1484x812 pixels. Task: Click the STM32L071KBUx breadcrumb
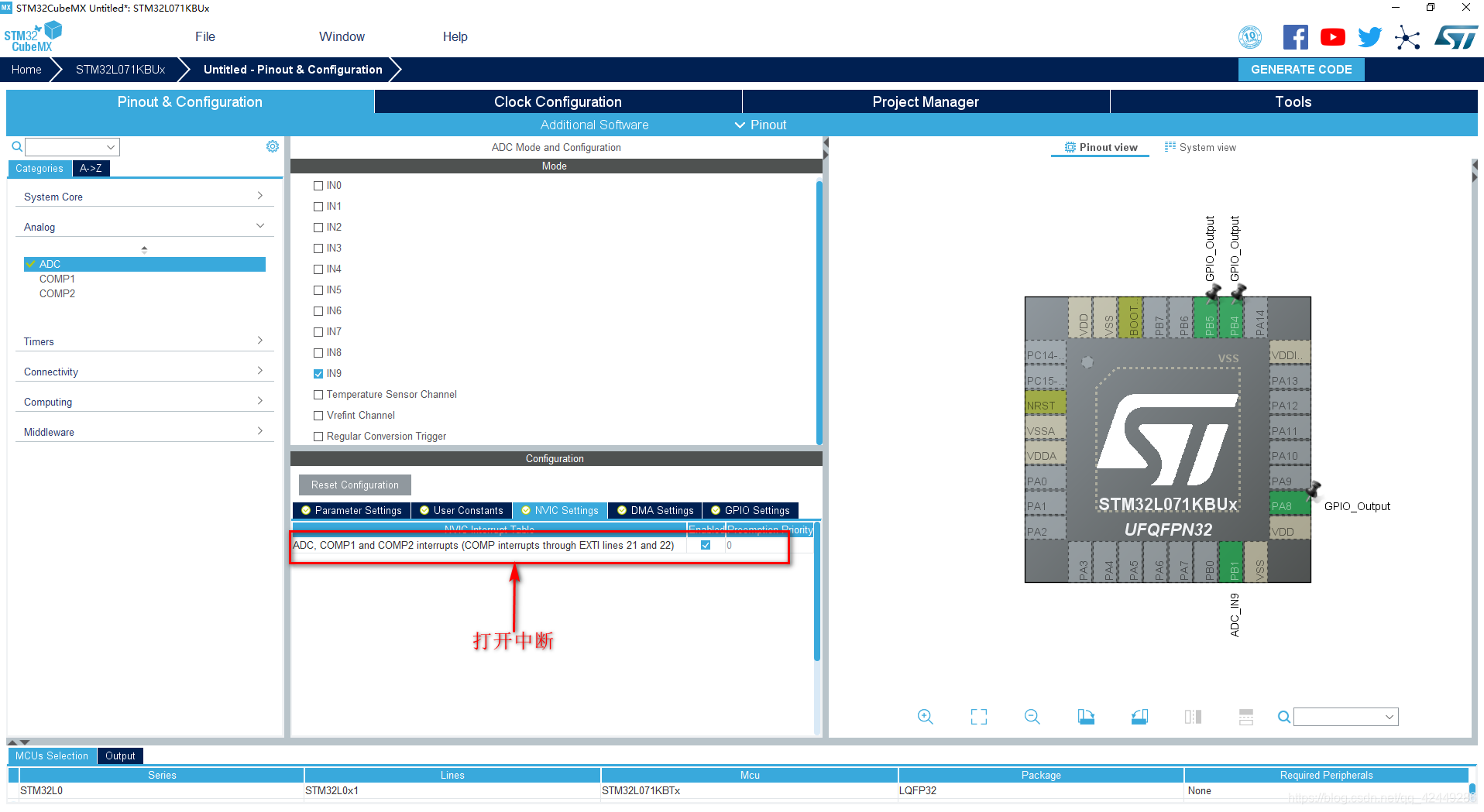[x=120, y=69]
